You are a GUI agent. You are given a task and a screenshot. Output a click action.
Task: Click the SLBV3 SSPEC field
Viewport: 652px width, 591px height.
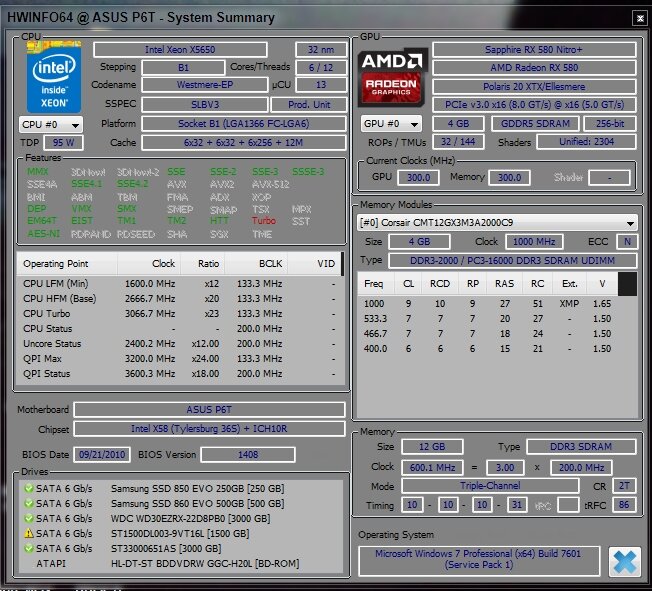tap(205, 104)
